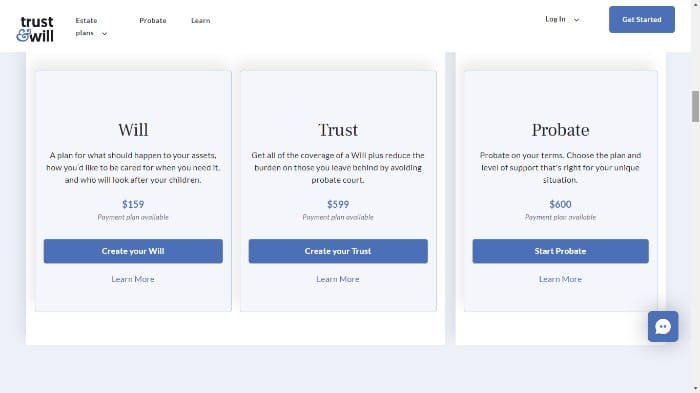
Task: Click Create your Will button
Action: (x=133, y=251)
